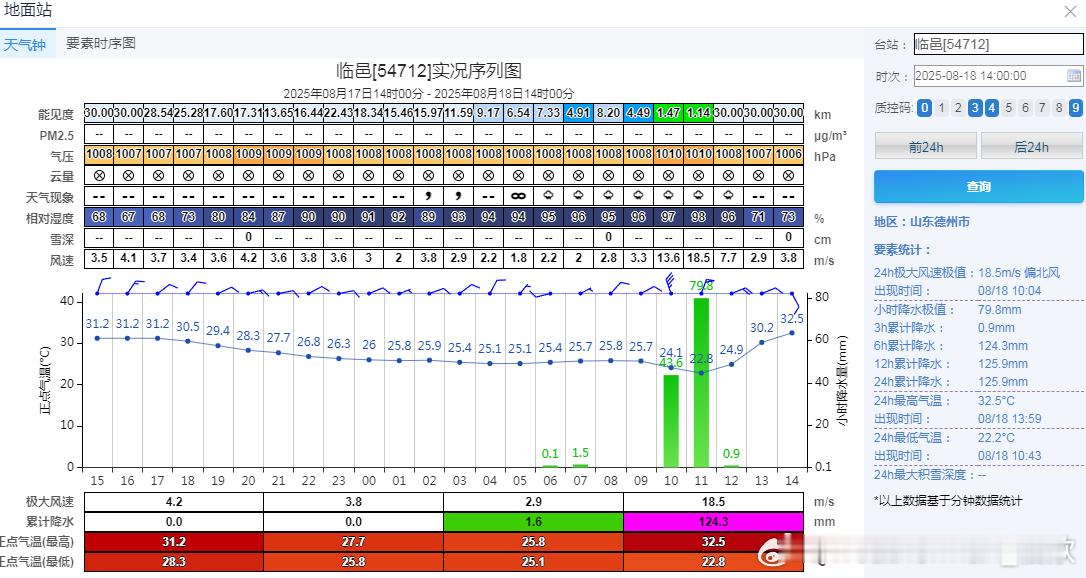The image size is (1086, 578).
Task: Click the 1.5 rainfall bar at hour 07
Action: click(x=580, y=465)
